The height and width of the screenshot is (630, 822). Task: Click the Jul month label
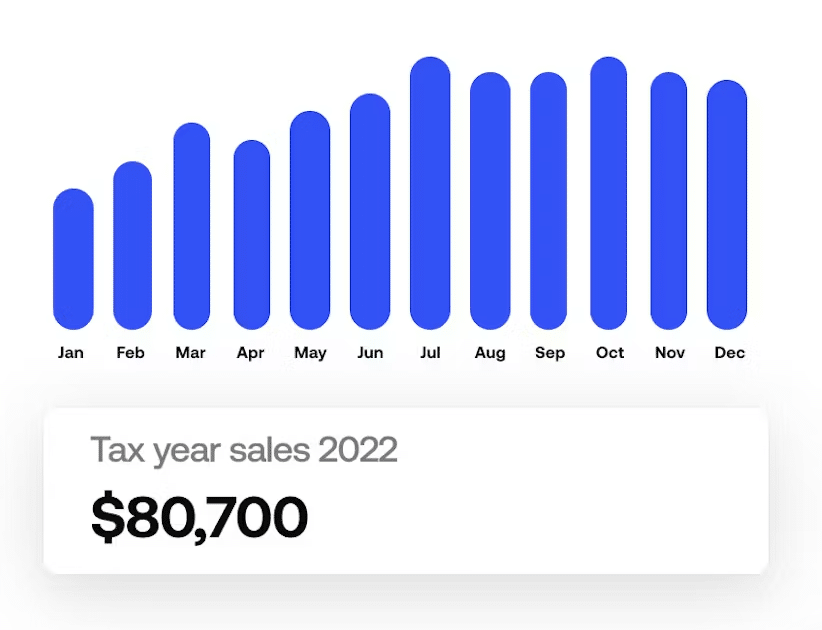(x=430, y=353)
